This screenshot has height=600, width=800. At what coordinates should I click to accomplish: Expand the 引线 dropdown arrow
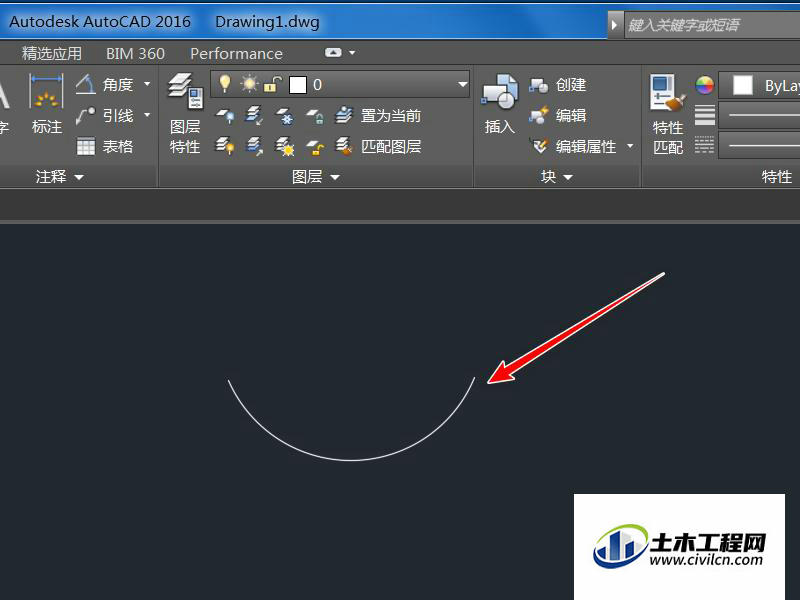pyautogui.click(x=147, y=115)
